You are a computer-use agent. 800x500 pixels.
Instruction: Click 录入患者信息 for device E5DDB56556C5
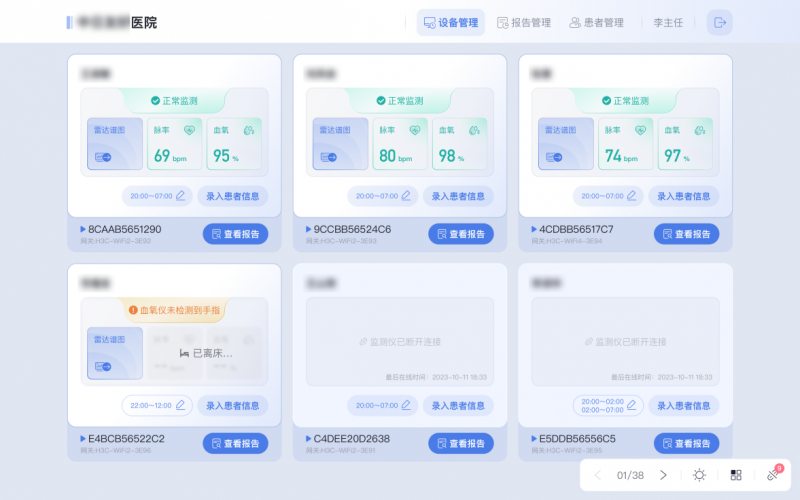tap(684, 406)
